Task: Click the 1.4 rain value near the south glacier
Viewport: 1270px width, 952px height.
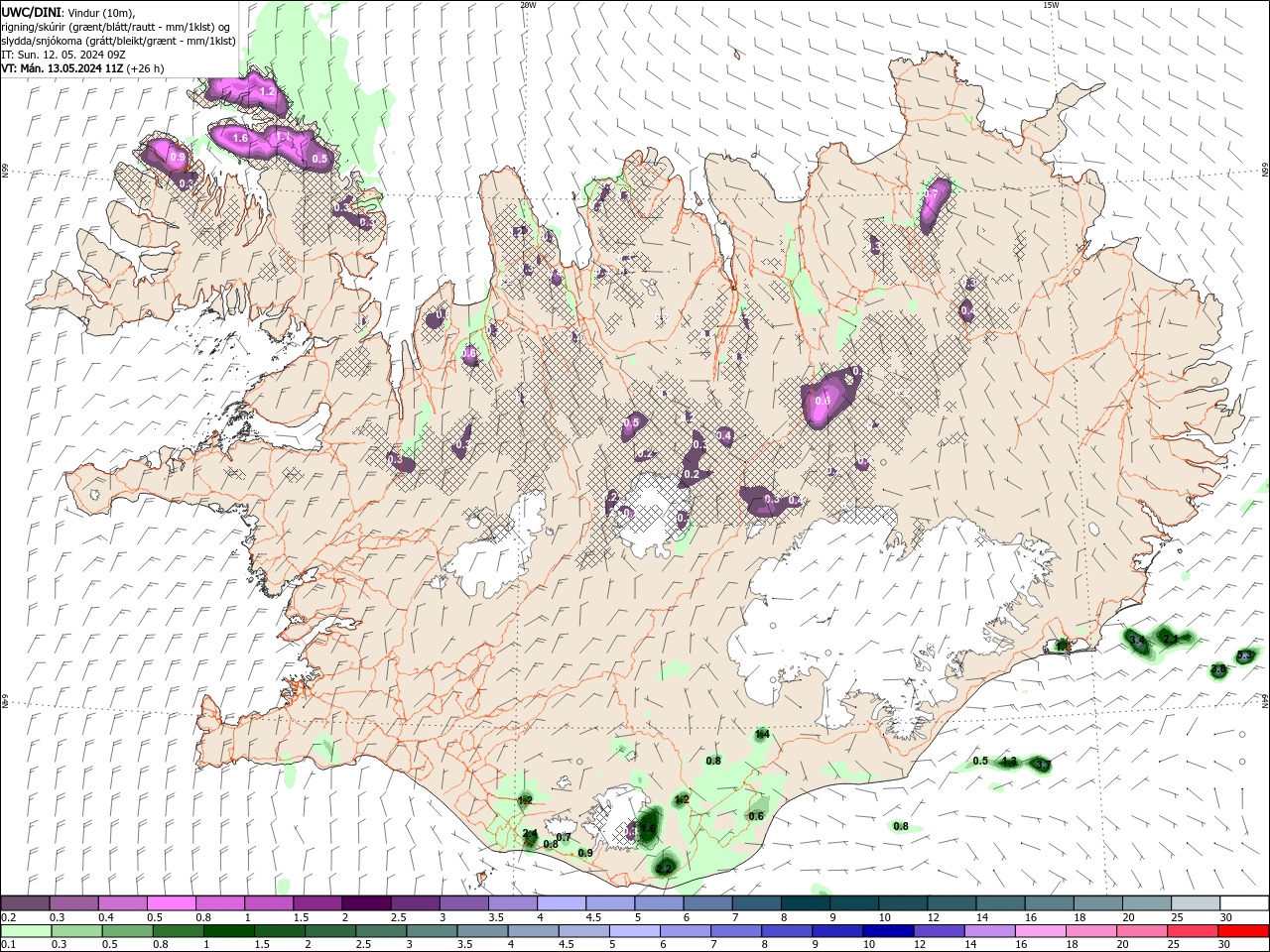Action: [762, 735]
